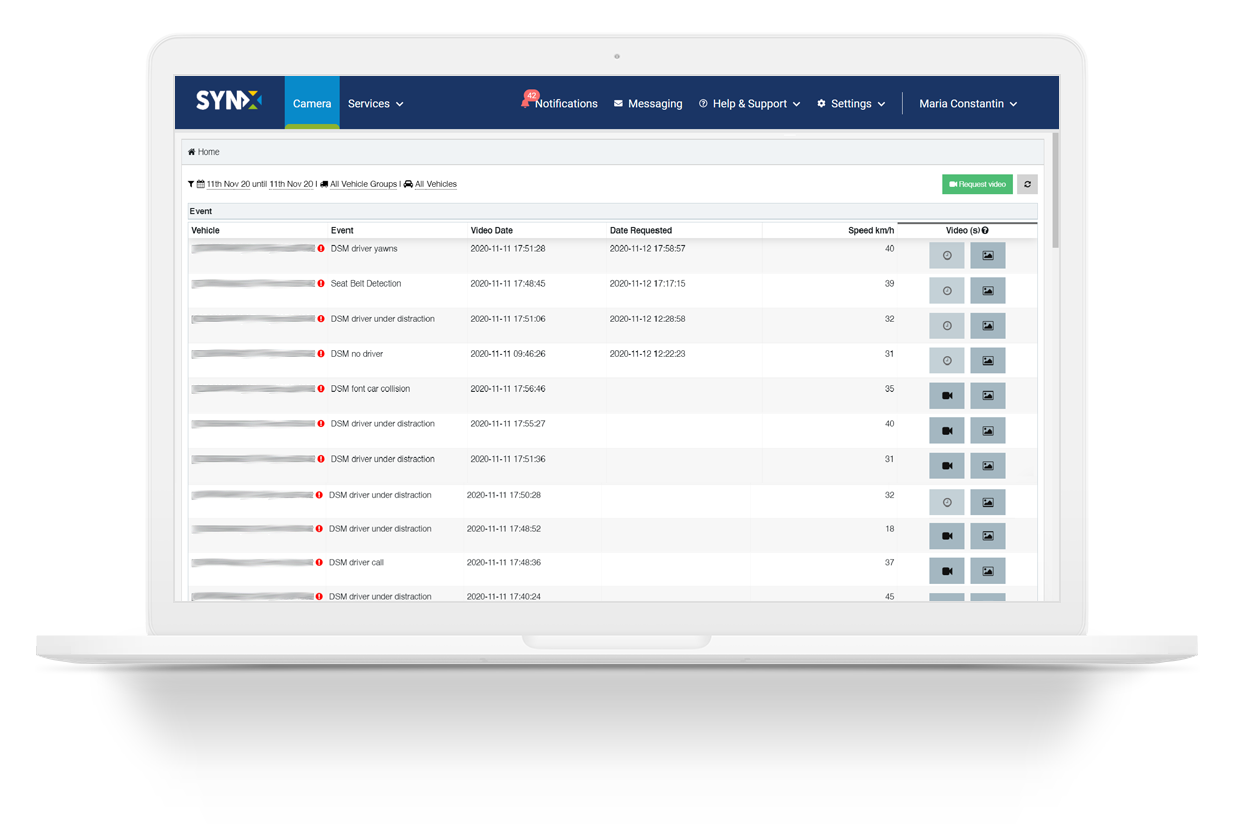
Task: Select the Seat Belt Detection event text
Action: [x=366, y=284]
